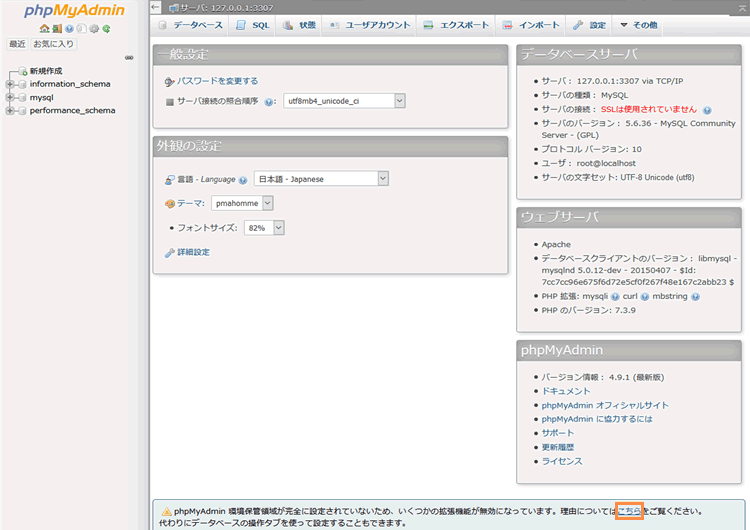Open phpMyAdmin documentation blue help icon in sidebar
The image size is (750, 530).
69,29
